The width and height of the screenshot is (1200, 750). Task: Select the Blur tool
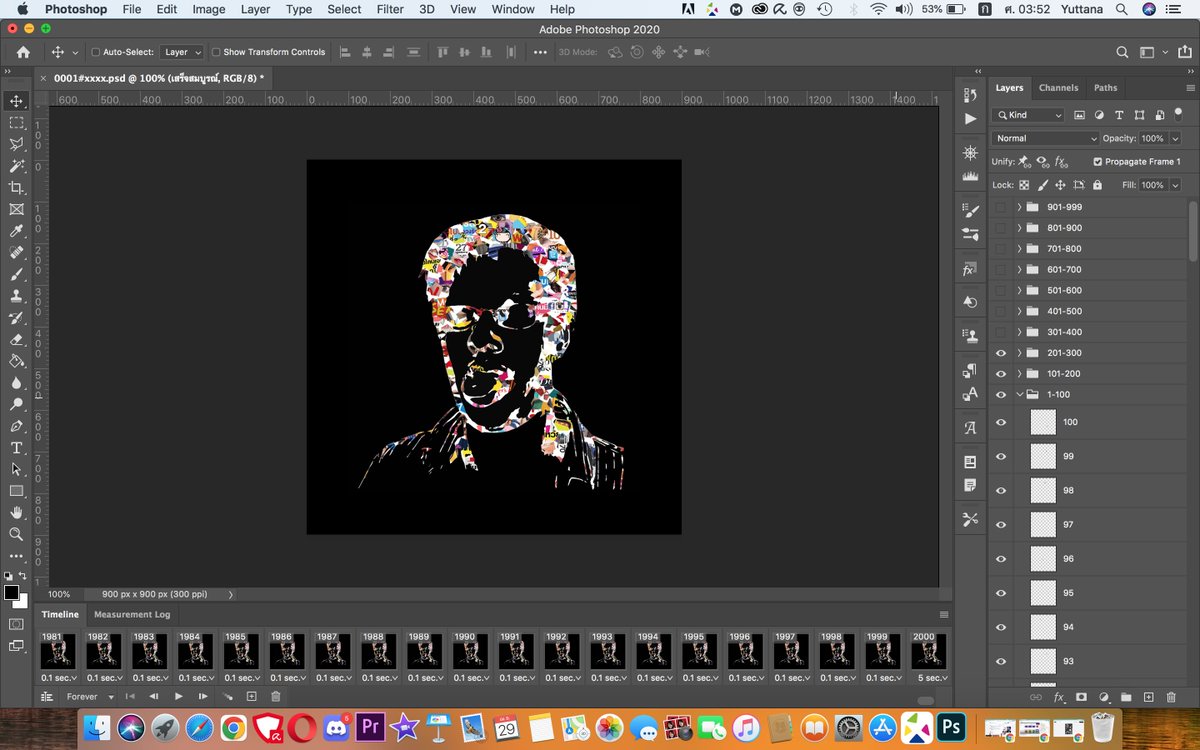[x=16, y=383]
